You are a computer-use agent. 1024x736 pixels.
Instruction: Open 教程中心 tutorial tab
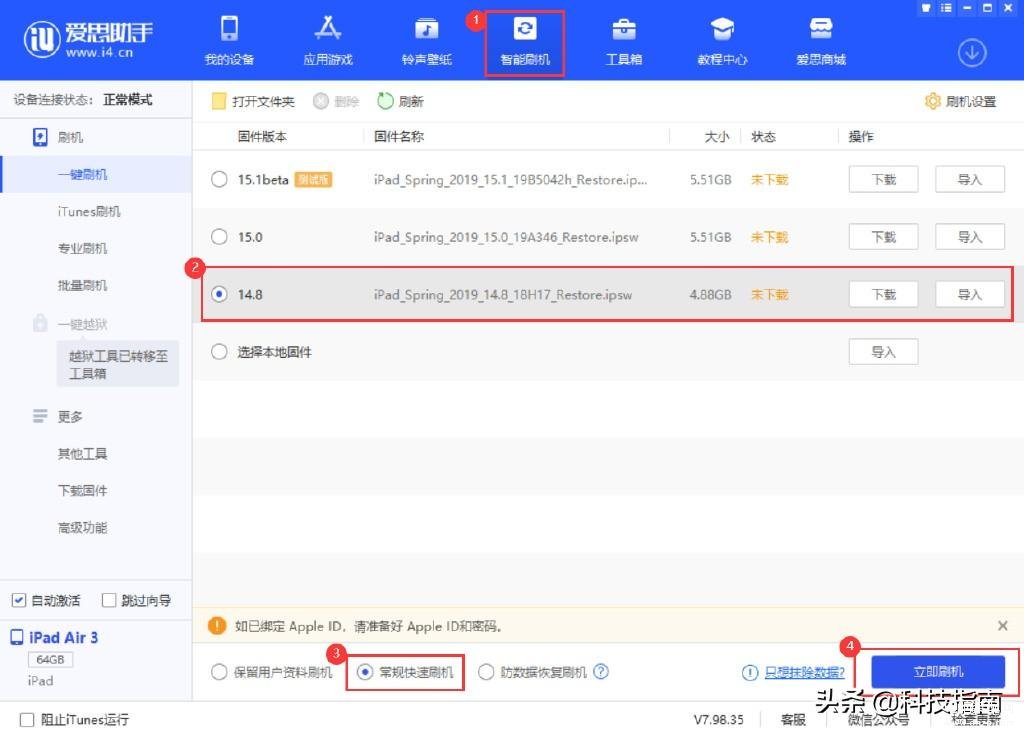pyautogui.click(x=722, y=40)
